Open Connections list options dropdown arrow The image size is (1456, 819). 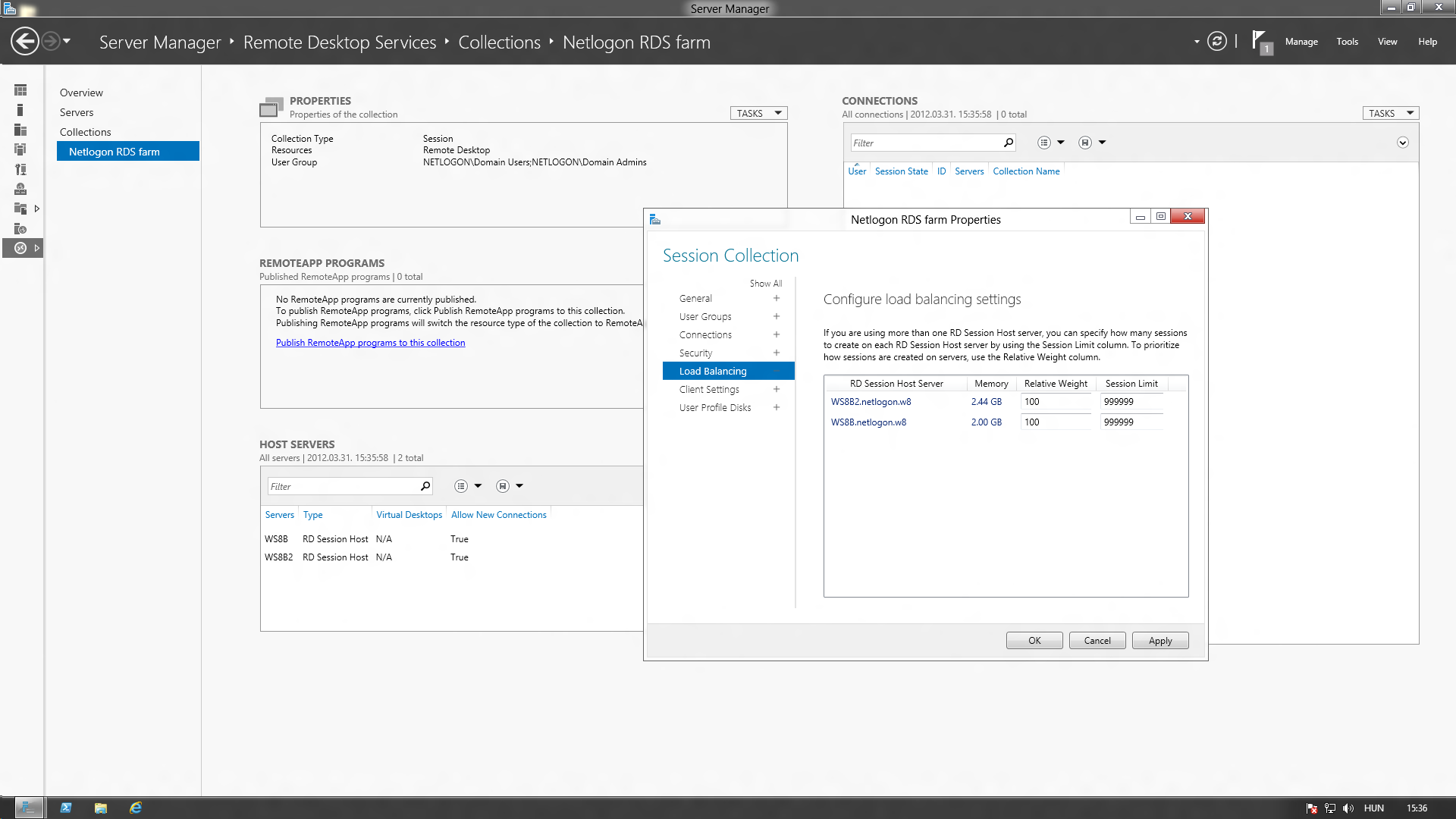point(1061,143)
